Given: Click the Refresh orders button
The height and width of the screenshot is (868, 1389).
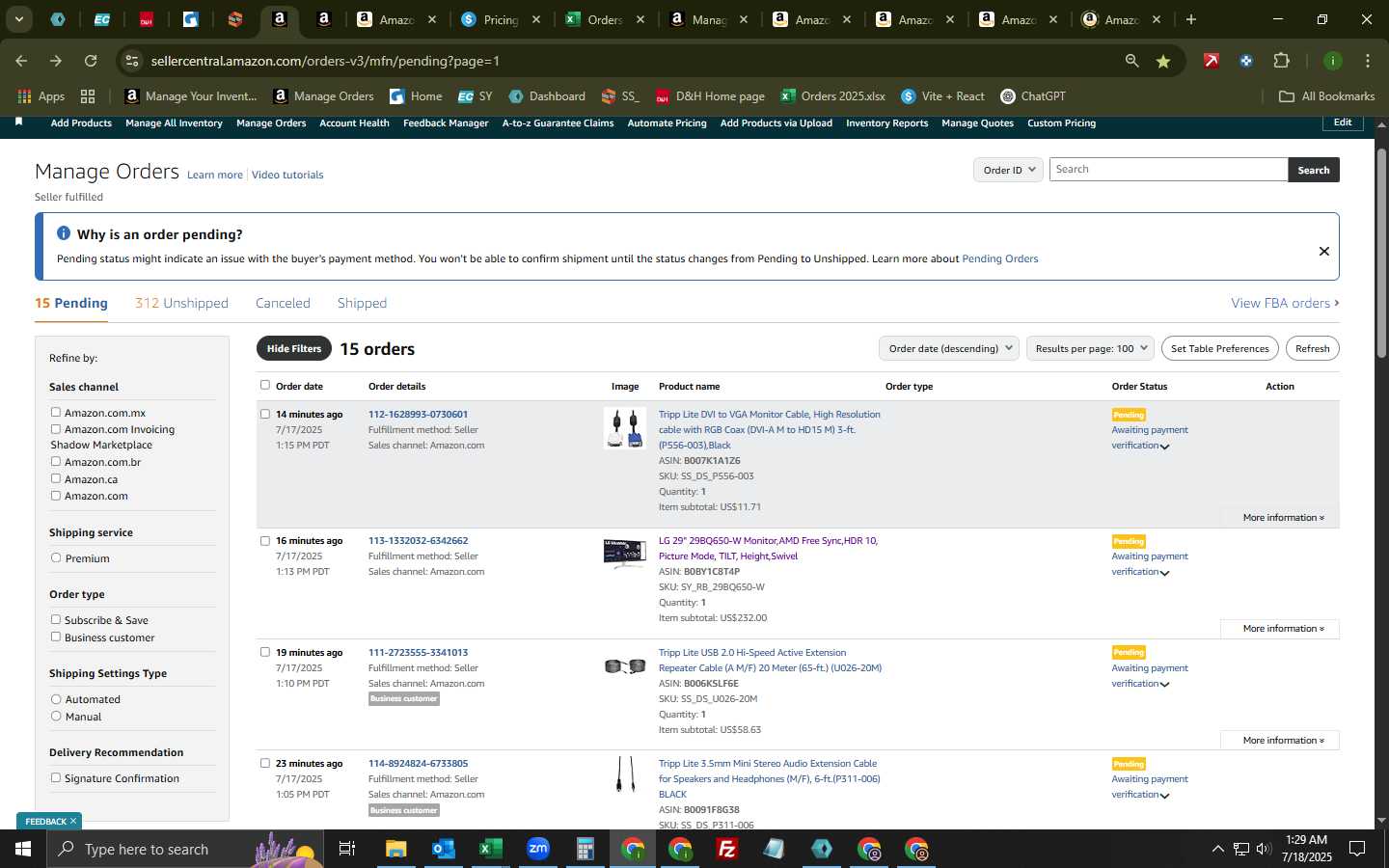Looking at the screenshot, I should (1312, 348).
